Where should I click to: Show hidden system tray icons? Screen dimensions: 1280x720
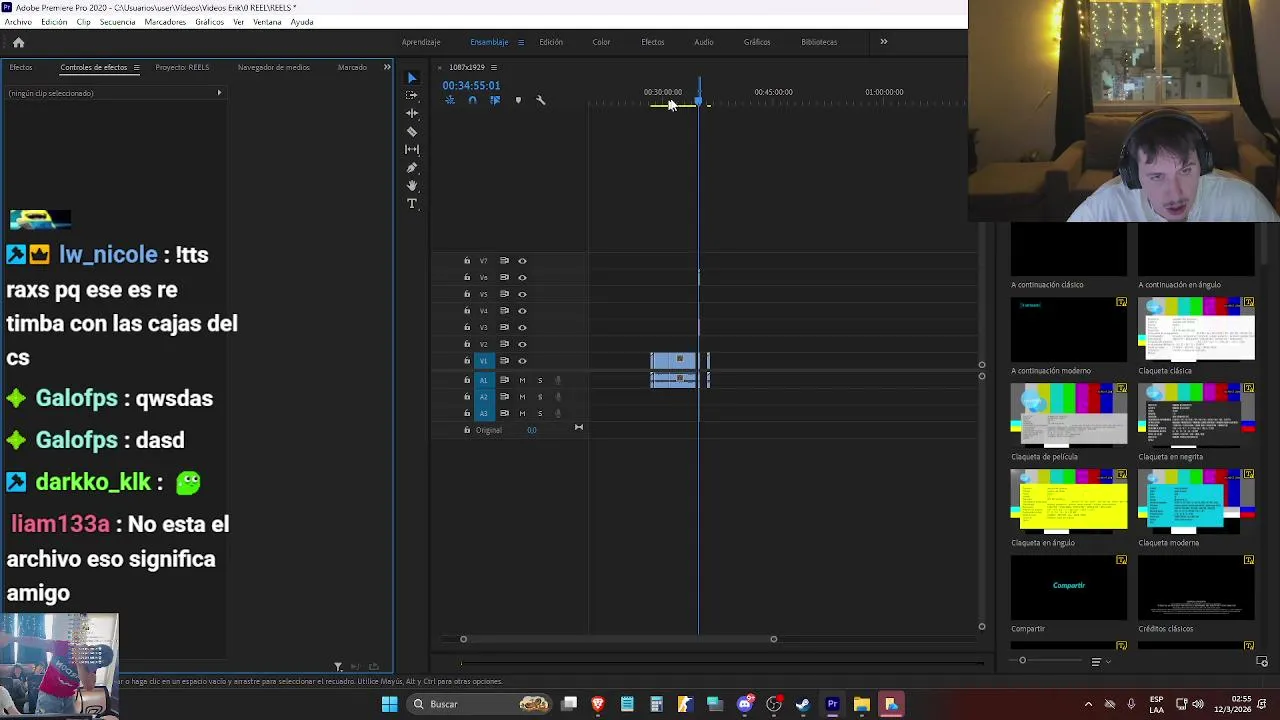click(1088, 704)
